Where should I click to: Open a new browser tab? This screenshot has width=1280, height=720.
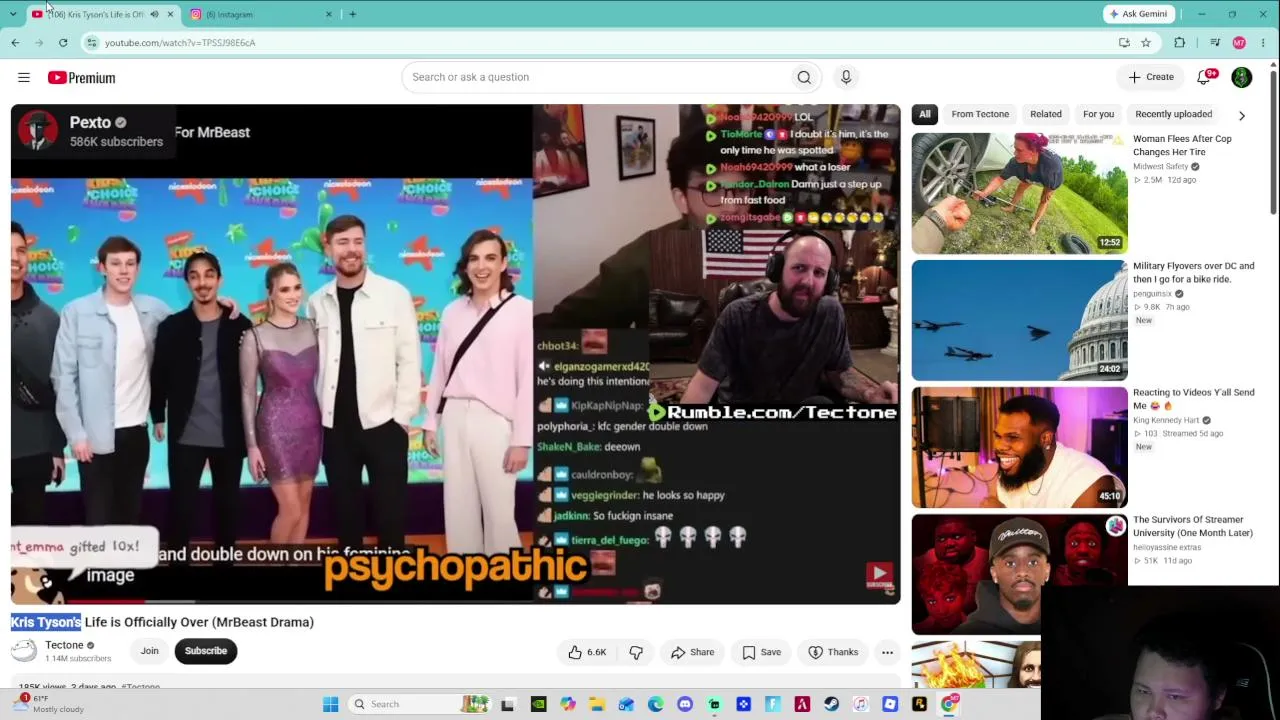[352, 14]
